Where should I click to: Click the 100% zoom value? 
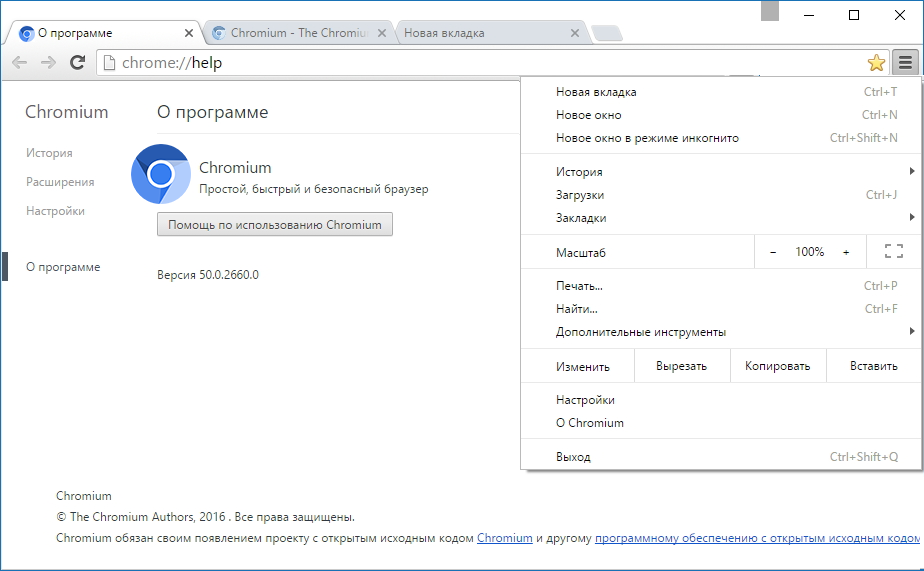(x=810, y=252)
